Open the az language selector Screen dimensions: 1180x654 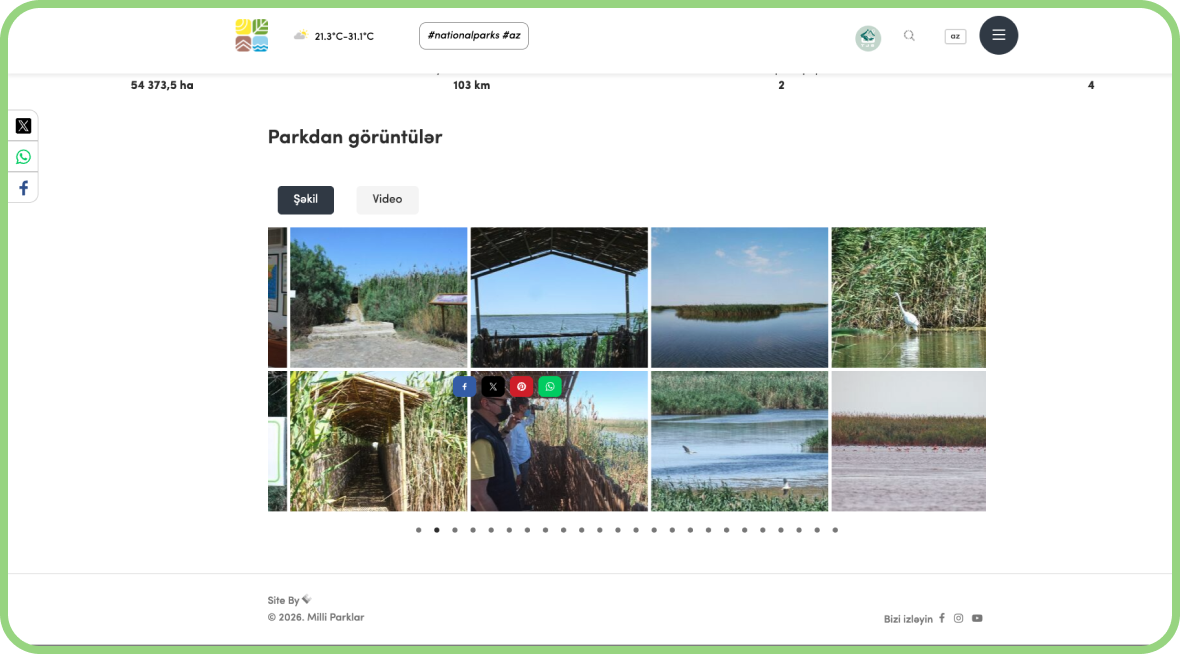coord(955,36)
